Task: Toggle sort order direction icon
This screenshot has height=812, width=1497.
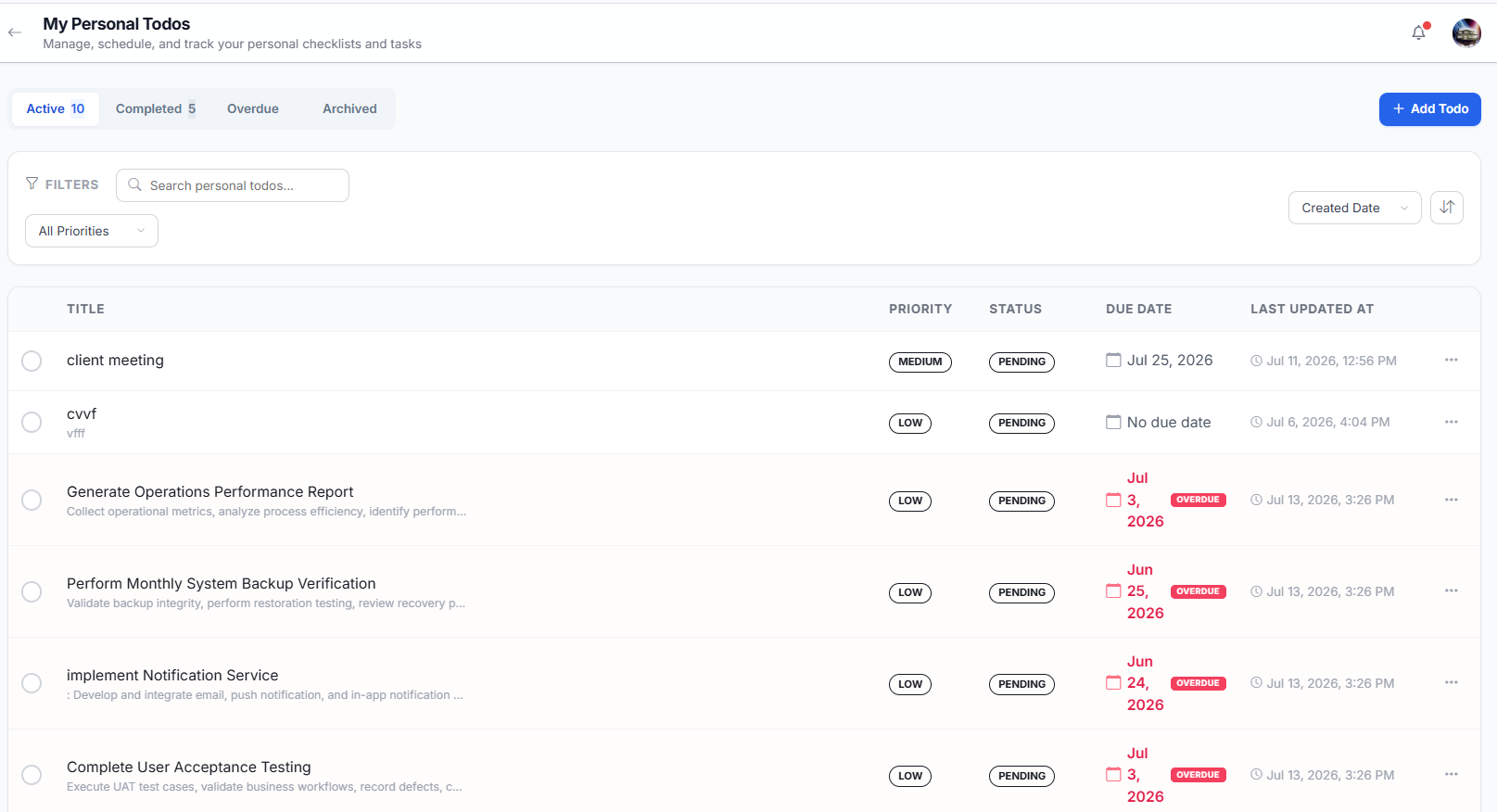Action: click(1447, 208)
